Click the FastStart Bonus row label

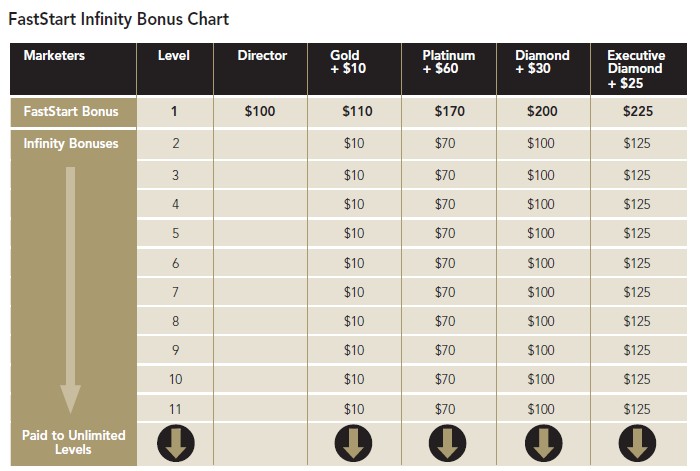(x=71, y=111)
